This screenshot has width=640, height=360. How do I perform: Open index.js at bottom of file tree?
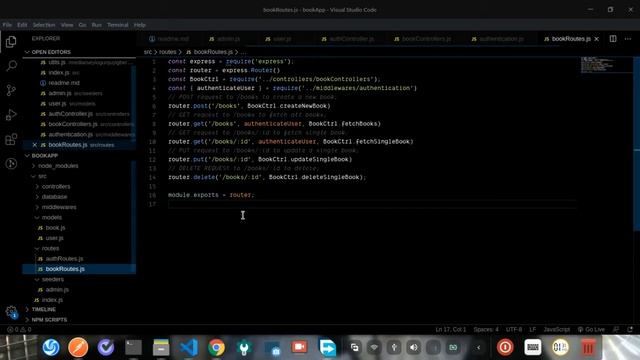pos(52,300)
